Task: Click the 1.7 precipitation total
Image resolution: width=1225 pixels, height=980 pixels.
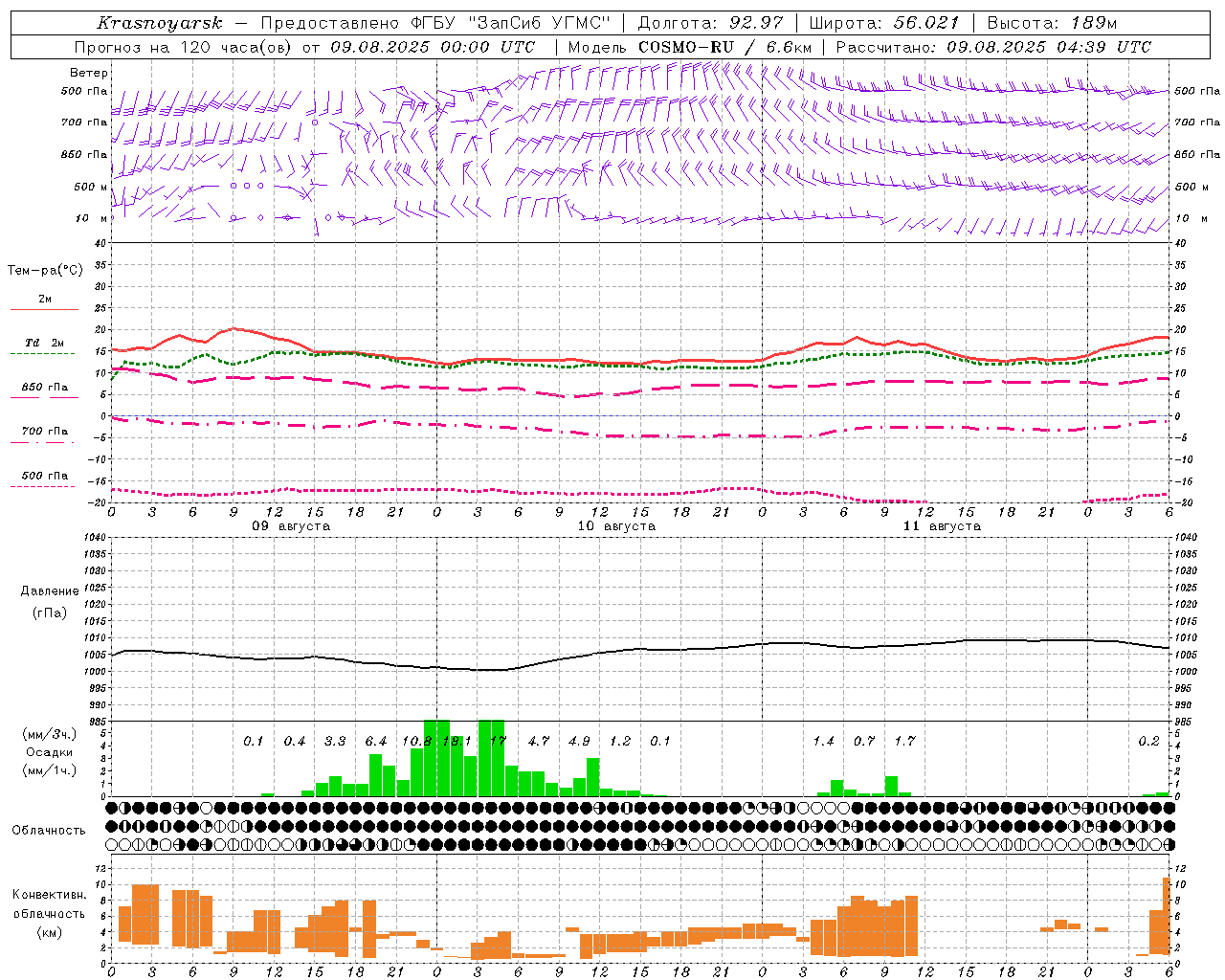Action: point(904,742)
